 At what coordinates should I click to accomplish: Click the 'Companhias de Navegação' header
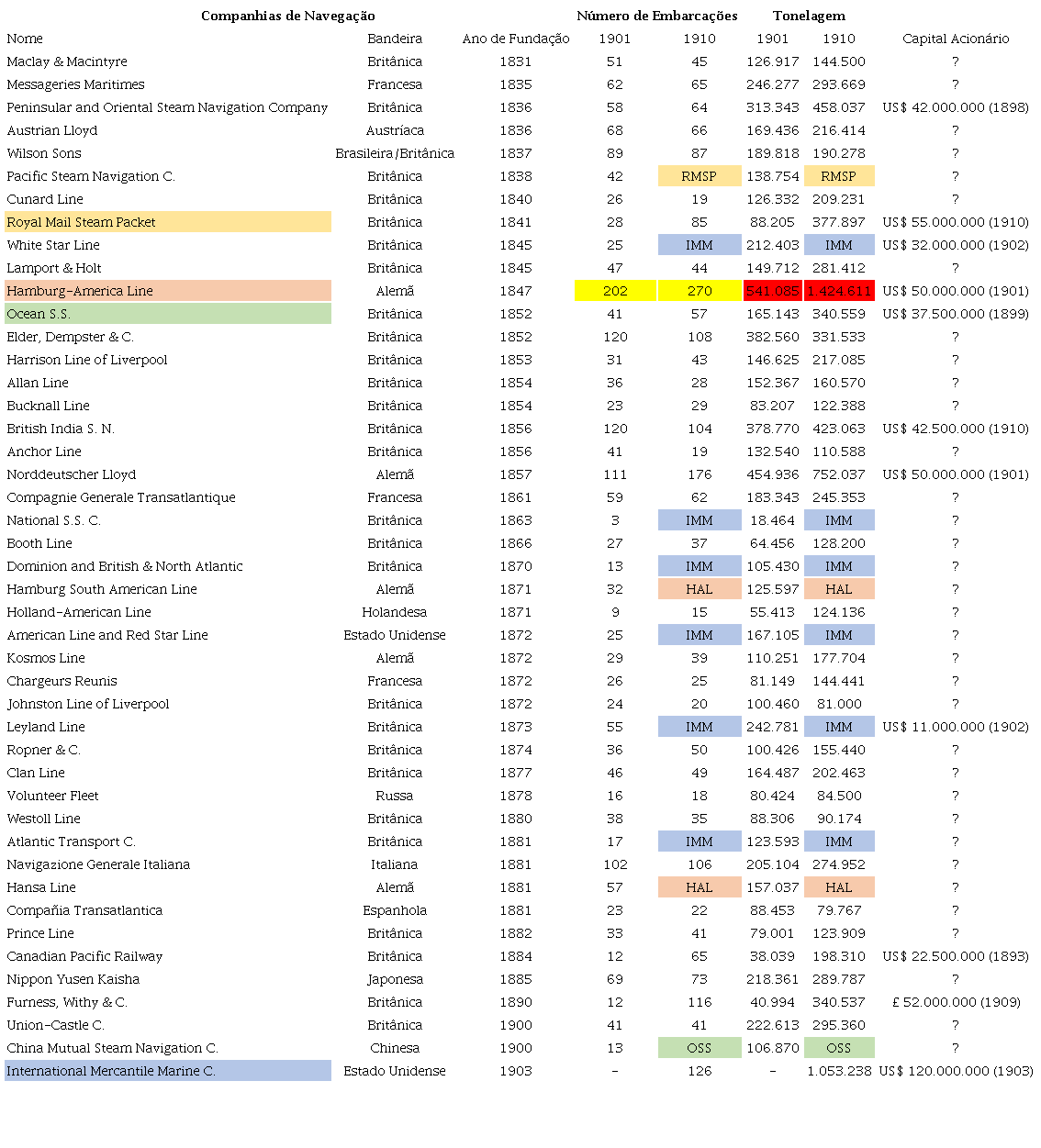click(x=287, y=16)
